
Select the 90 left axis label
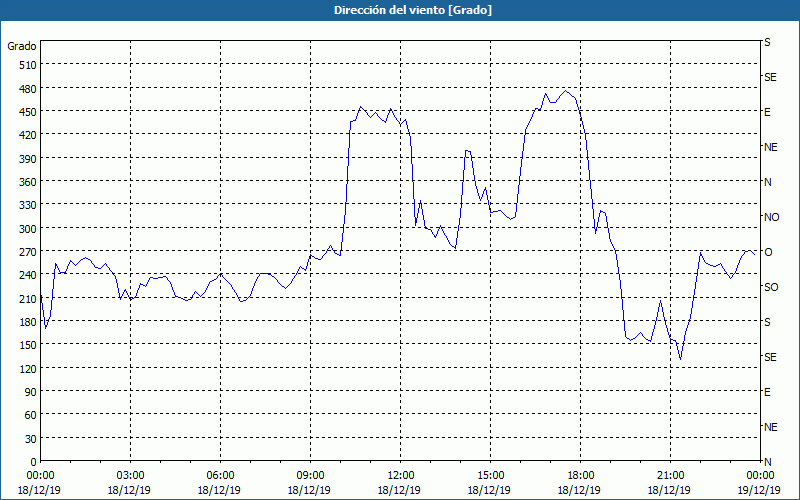(x=31, y=392)
